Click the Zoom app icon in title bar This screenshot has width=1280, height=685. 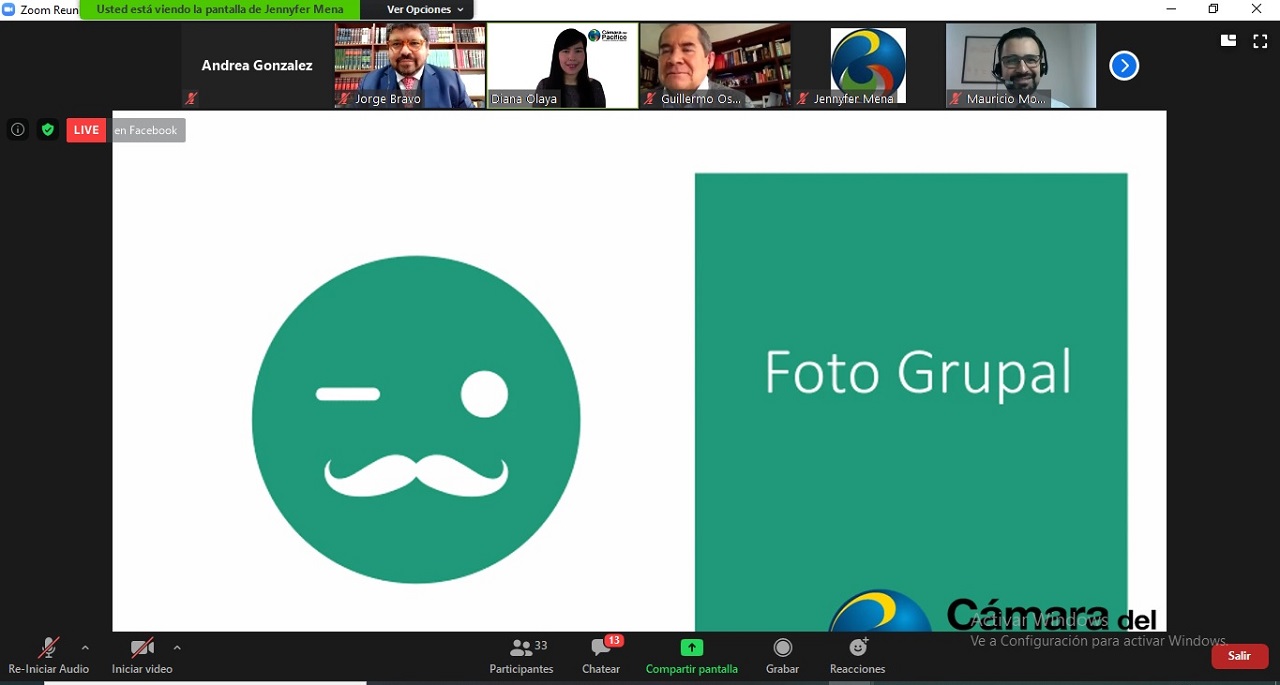[x=9, y=9]
